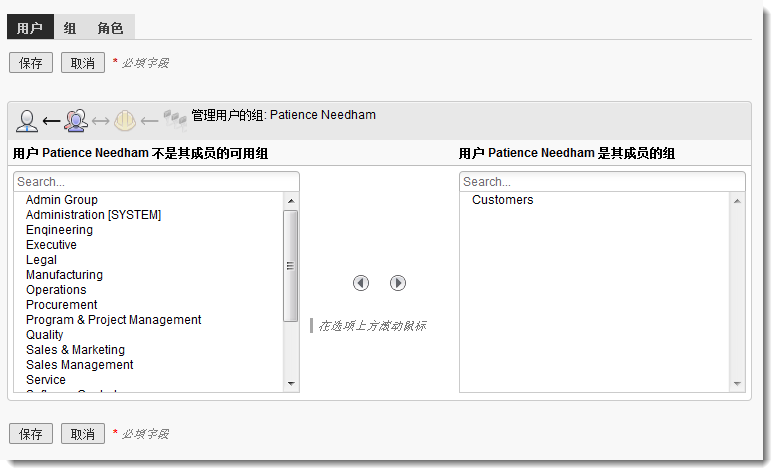Click the bottom 取消 button
Viewport: 778px width, 475px height.
(83, 434)
